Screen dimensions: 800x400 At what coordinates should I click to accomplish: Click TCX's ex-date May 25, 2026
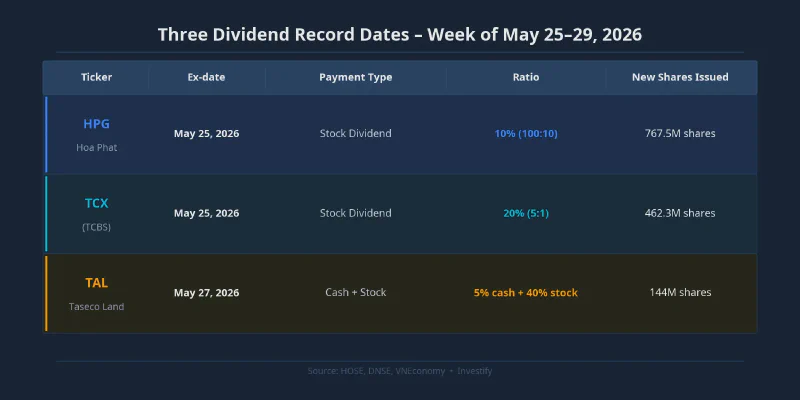tap(206, 213)
